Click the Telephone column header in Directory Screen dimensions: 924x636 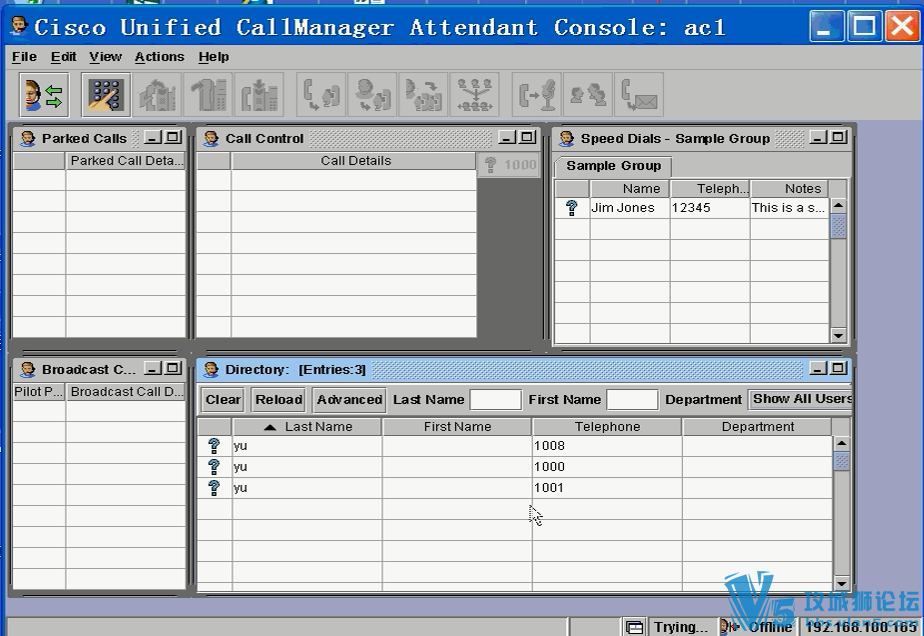(607, 427)
